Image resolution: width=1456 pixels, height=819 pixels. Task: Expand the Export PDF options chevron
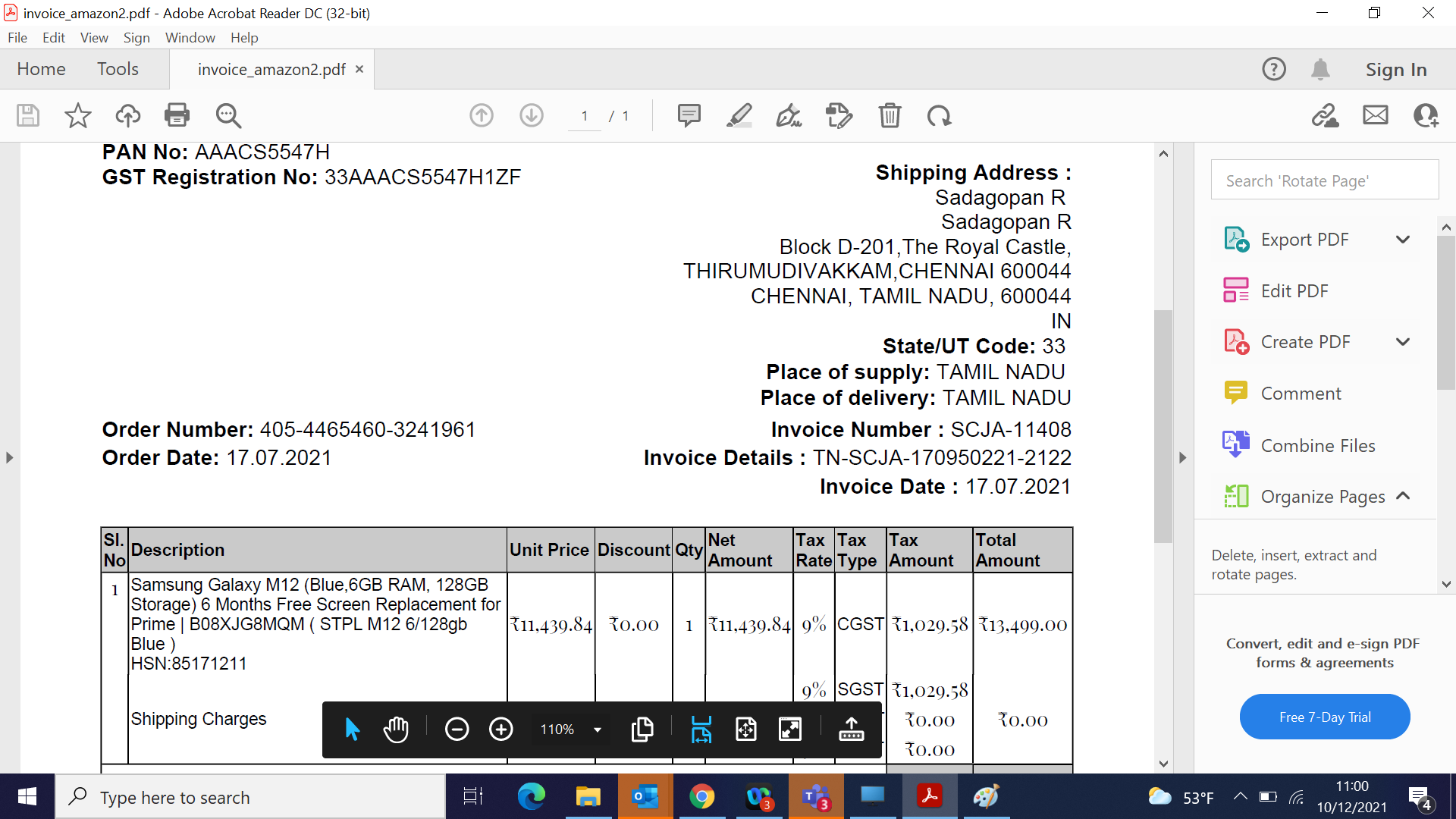[x=1403, y=240]
